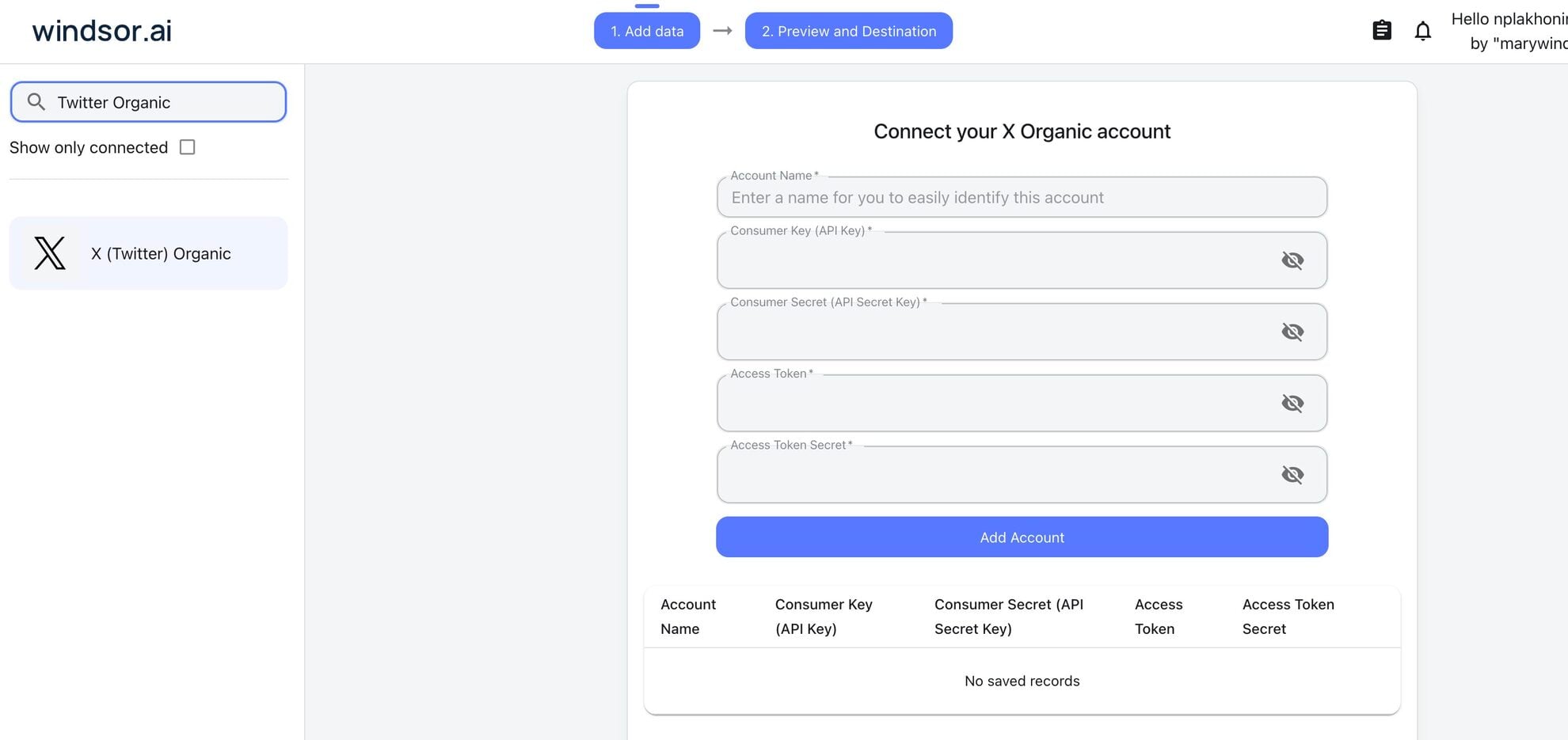Click the Access Token column header
Viewport: 1568px width, 740px height.
click(1159, 617)
